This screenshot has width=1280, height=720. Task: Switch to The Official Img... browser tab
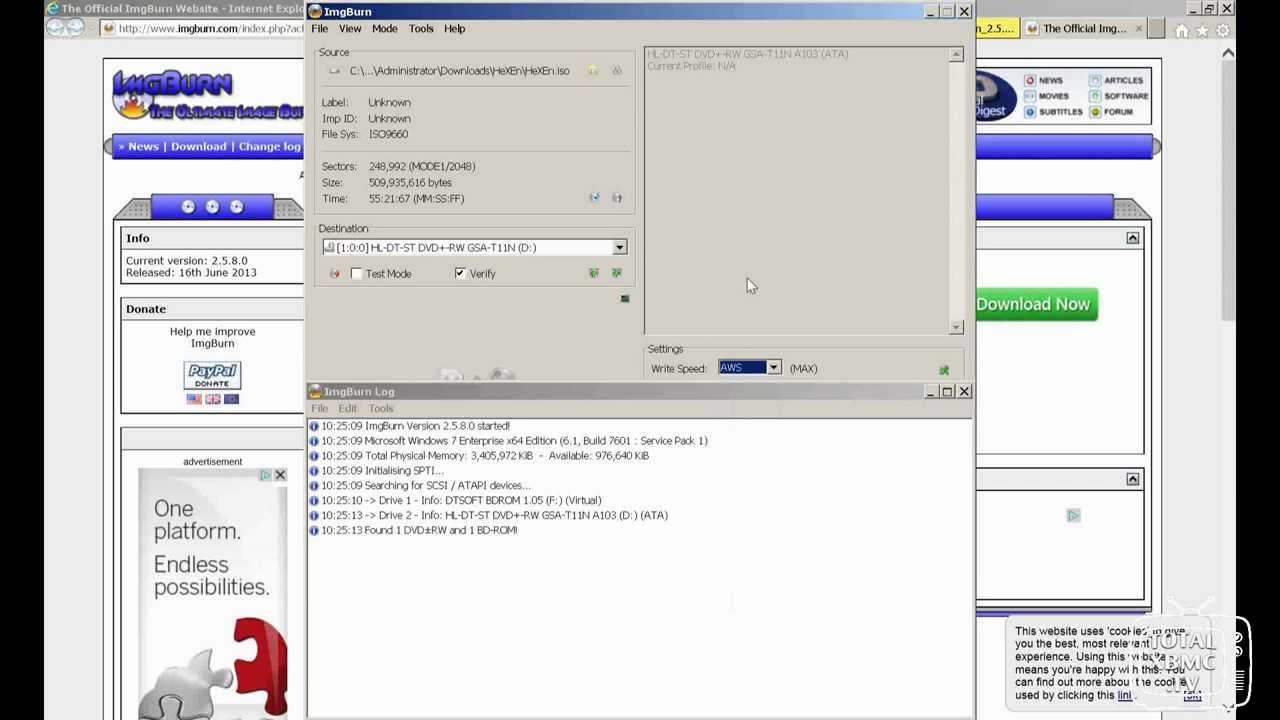1084,29
